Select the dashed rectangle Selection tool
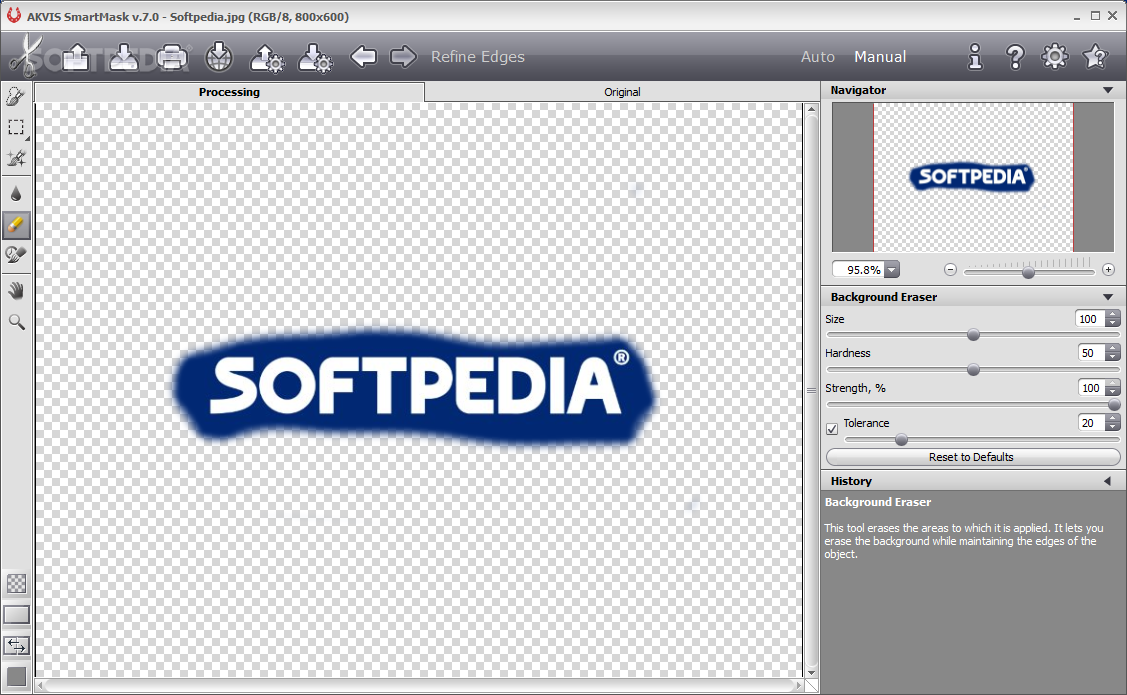 [16, 127]
